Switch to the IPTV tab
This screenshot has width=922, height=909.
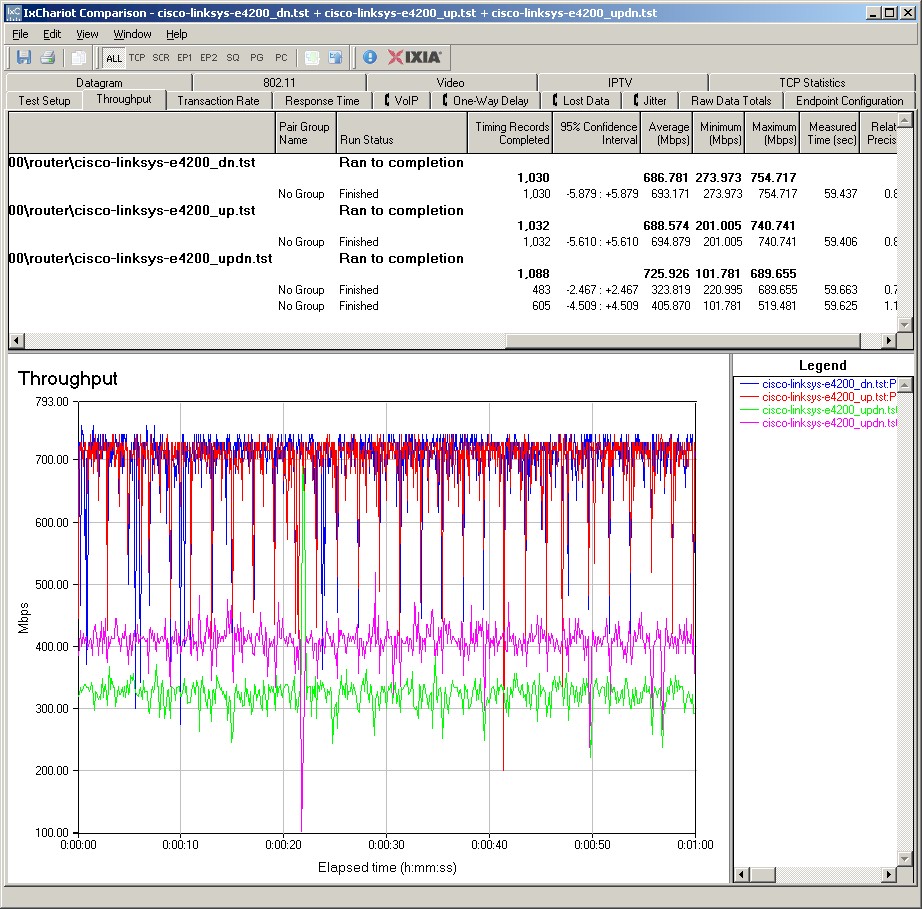click(620, 82)
